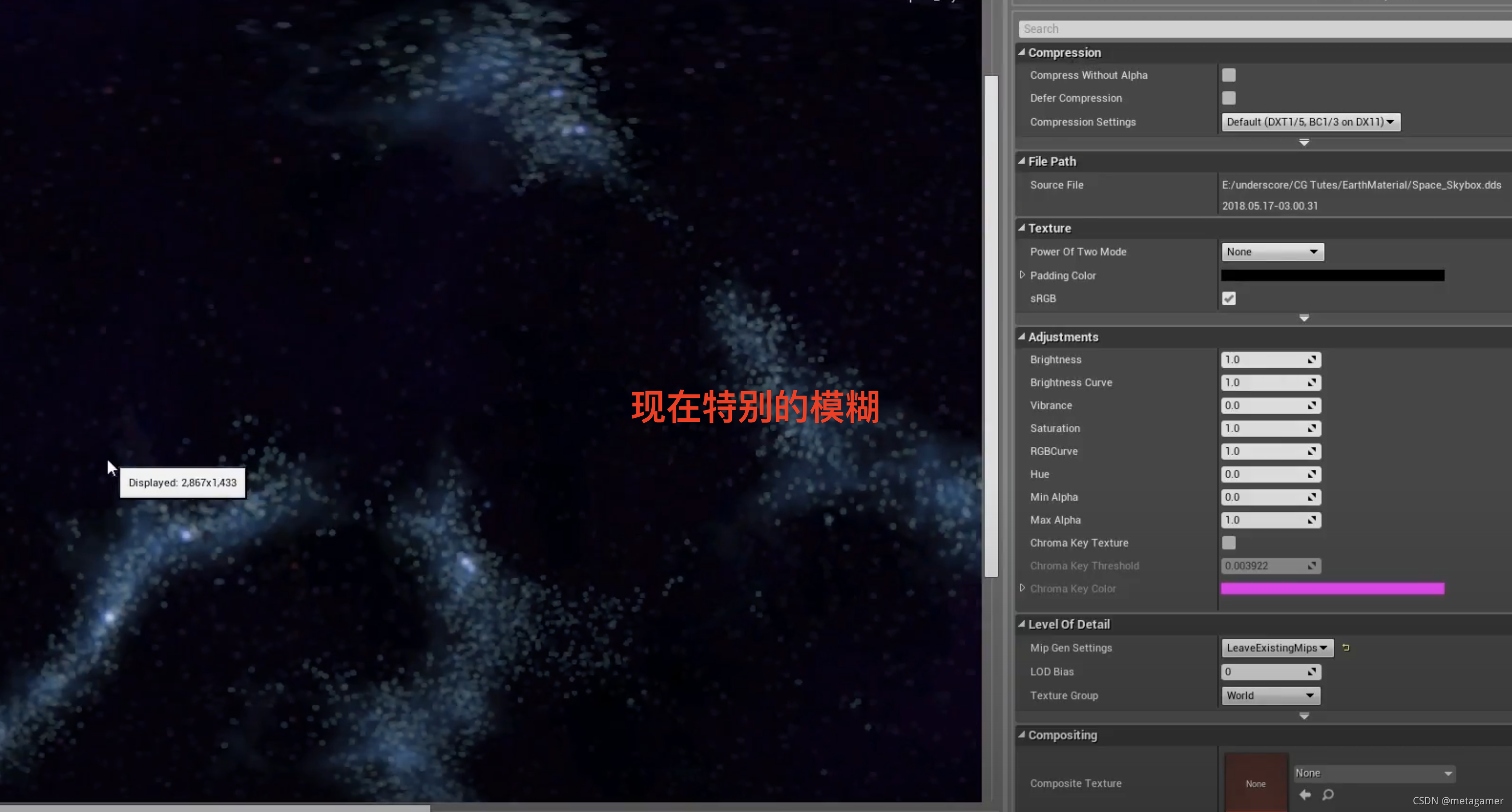
Task: Enable Compress Without Alpha checkbox
Action: (1228, 75)
